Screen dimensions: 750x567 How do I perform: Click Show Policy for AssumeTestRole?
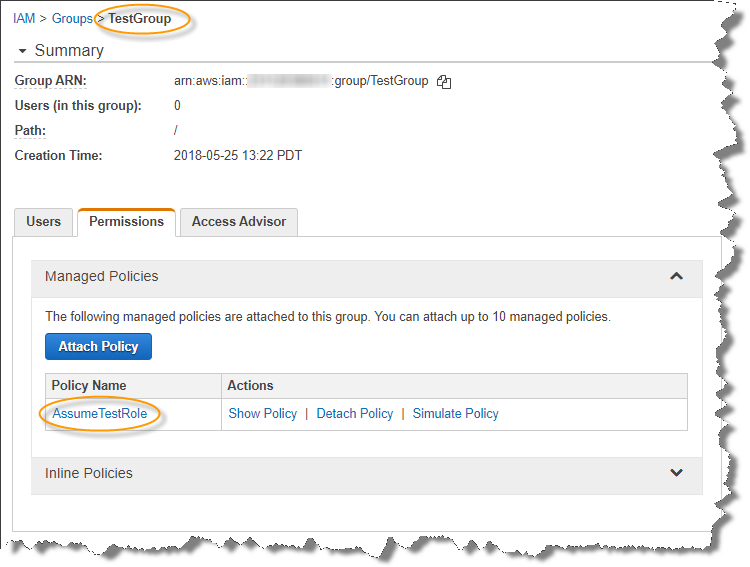[263, 413]
